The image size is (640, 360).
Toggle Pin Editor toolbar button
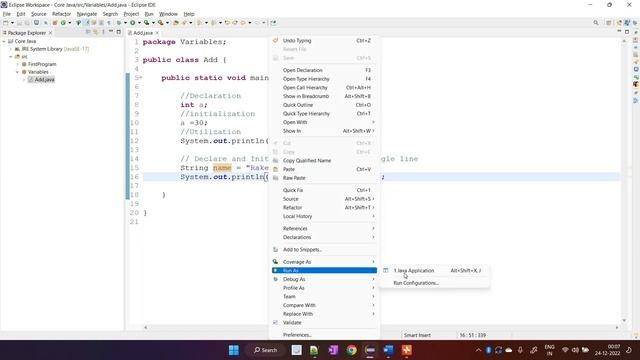(273, 23)
